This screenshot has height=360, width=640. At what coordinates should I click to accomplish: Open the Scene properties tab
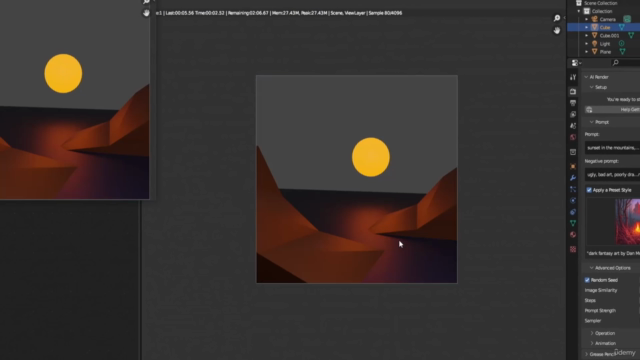point(573,126)
